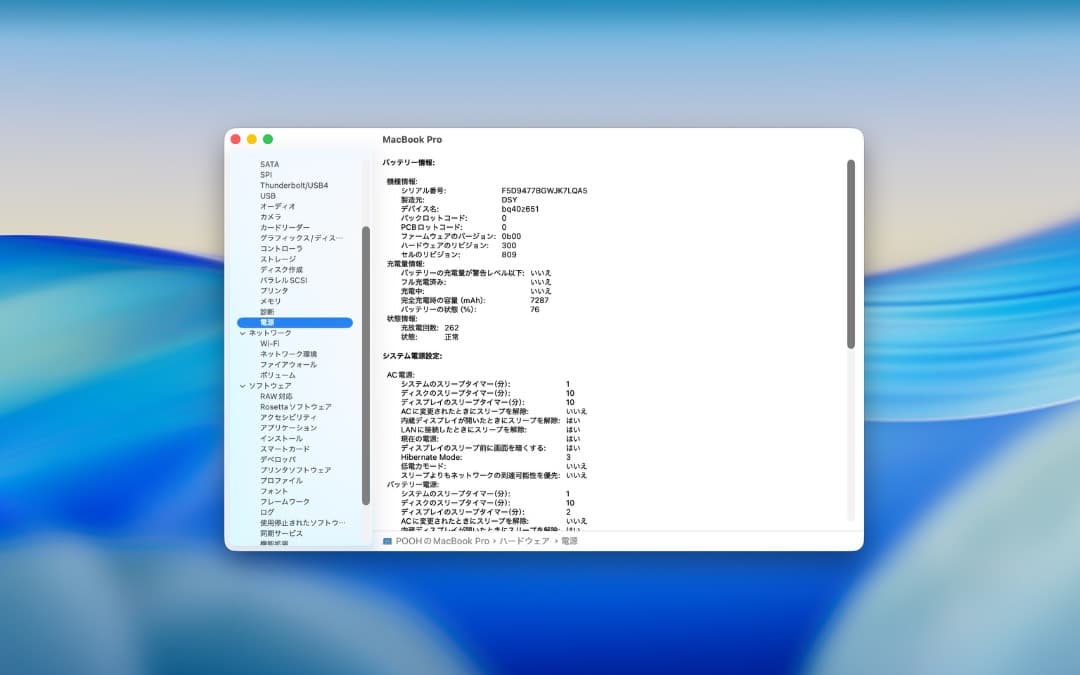The width and height of the screenshot is (1080, 675).
Task: Select ネットワーク環境 in the sidebar
Action: (289, 354)
